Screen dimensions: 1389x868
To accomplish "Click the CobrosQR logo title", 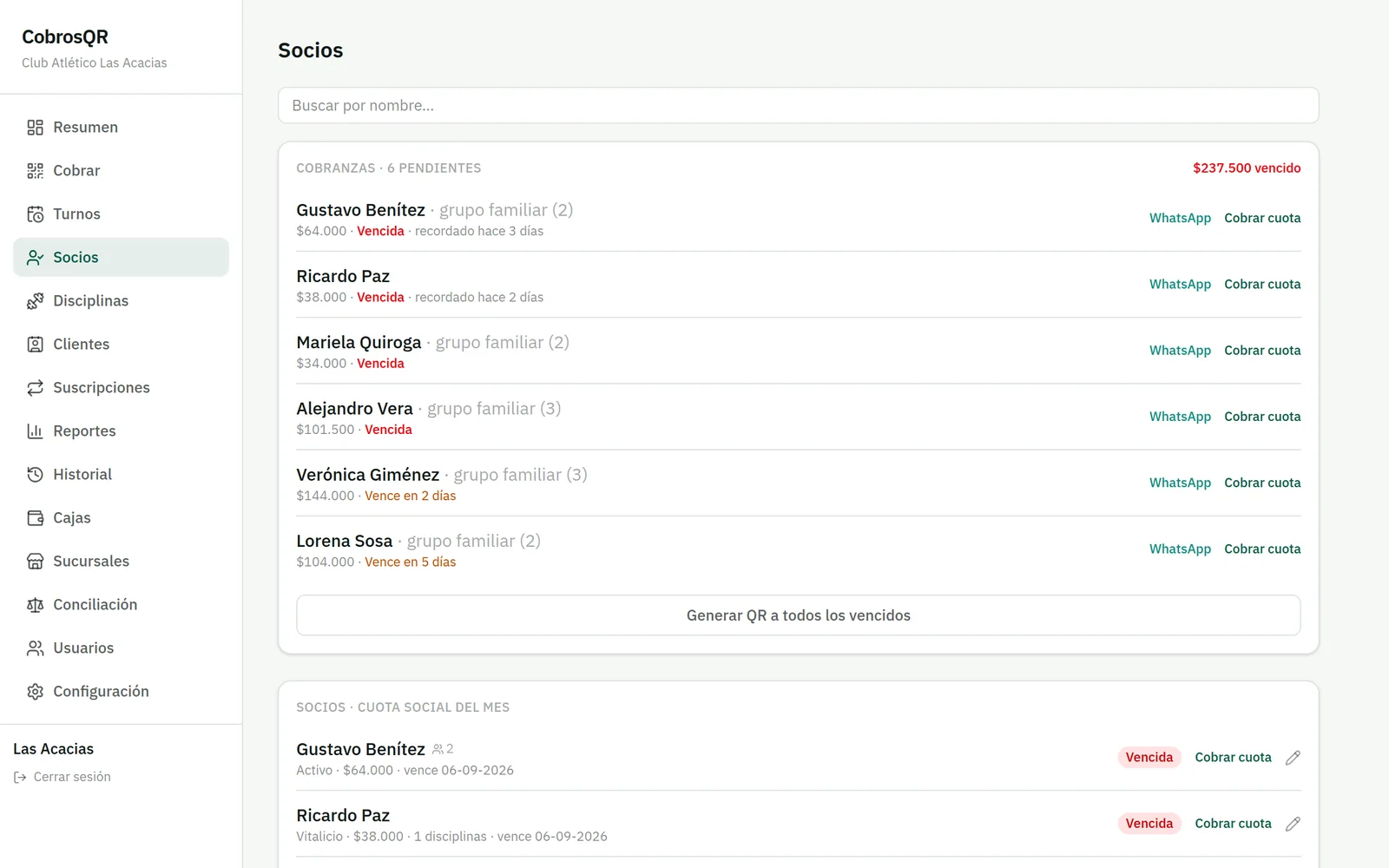I will tap(65, 37).
